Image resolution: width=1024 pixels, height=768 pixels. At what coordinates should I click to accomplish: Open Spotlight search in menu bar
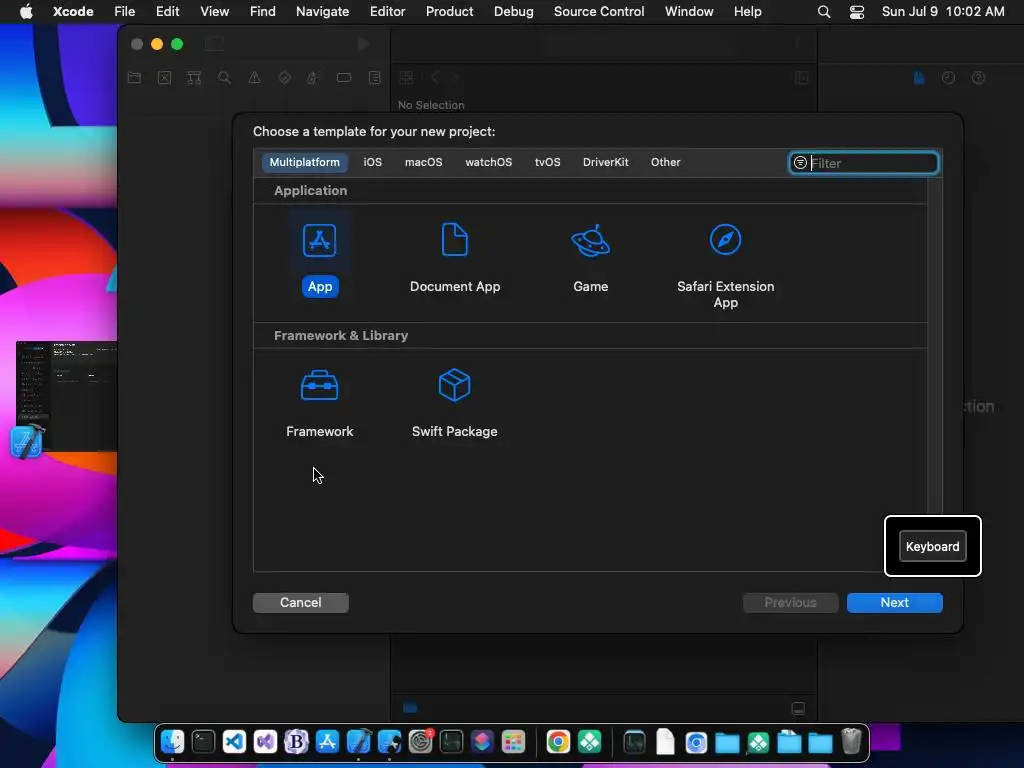824,12
